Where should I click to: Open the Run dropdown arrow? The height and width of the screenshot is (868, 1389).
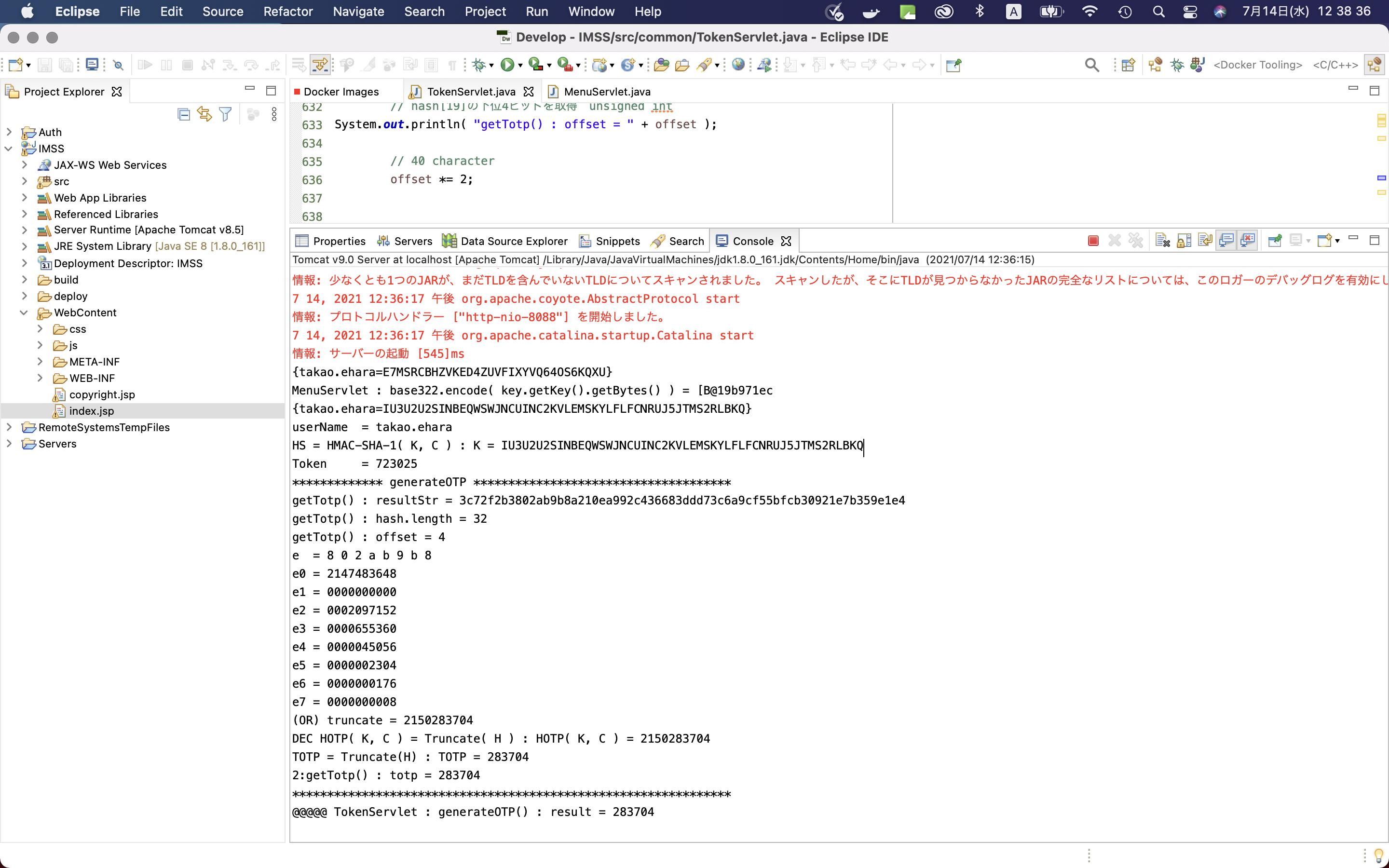pyautogui.click(x=520, y=66)
